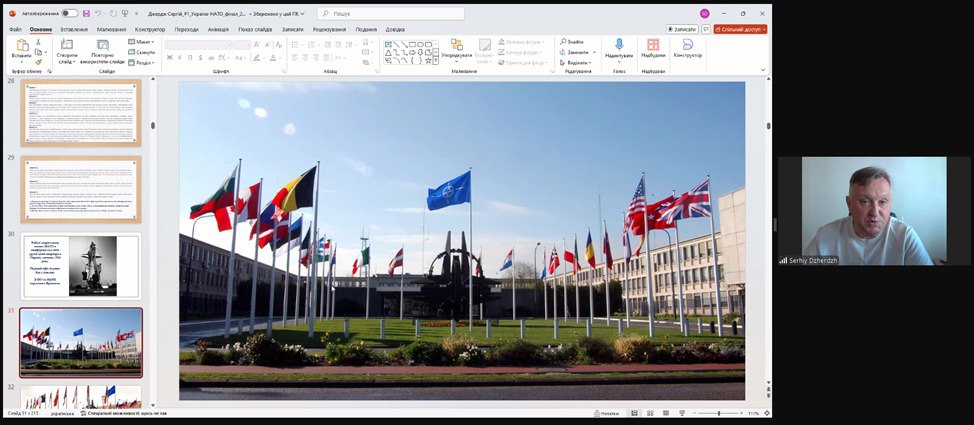The image size is (974, 425).
Task: Click the text box shape icon
Action: click(388, 44)
